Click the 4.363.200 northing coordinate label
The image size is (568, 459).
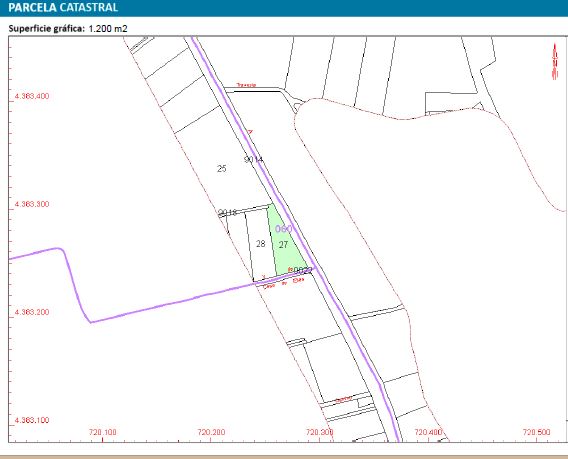coord(32,312)
